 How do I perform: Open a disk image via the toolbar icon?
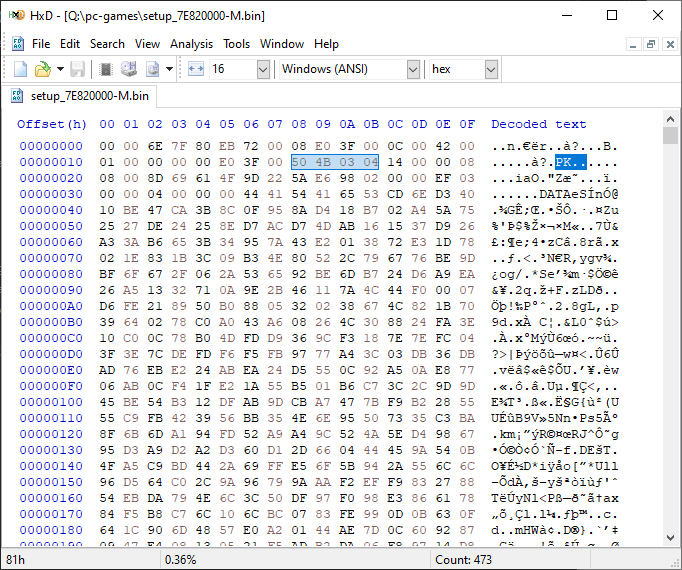pyautogui.click(x=152, y=69)
